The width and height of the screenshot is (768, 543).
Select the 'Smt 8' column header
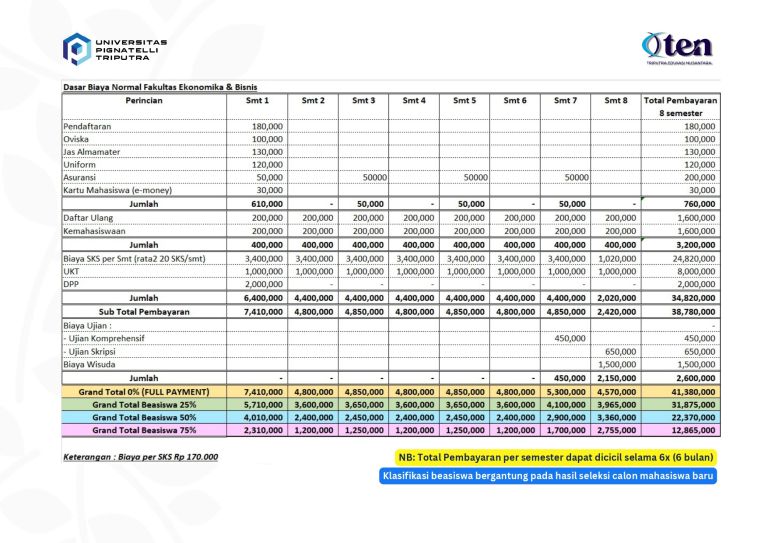click(615, 100)
